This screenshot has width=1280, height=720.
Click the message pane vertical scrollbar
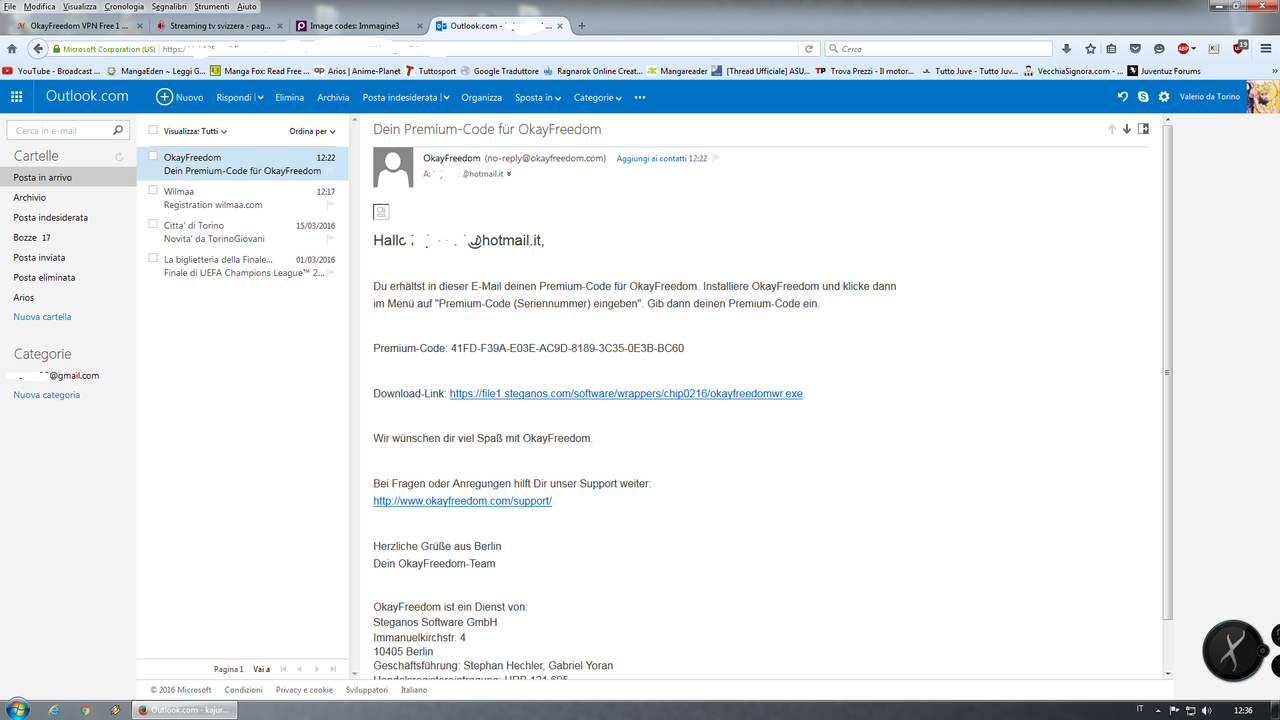pos(1168,370)
